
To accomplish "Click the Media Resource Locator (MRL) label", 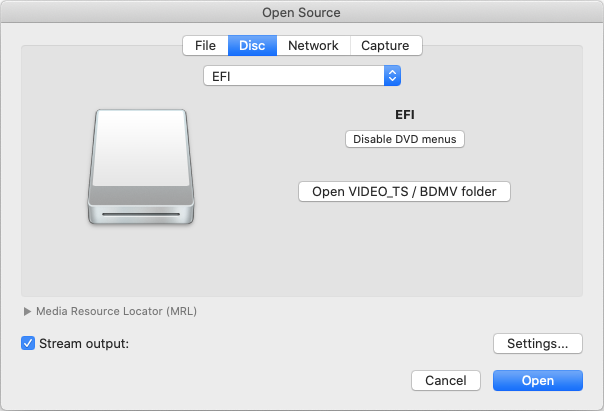I will [116, 311].
